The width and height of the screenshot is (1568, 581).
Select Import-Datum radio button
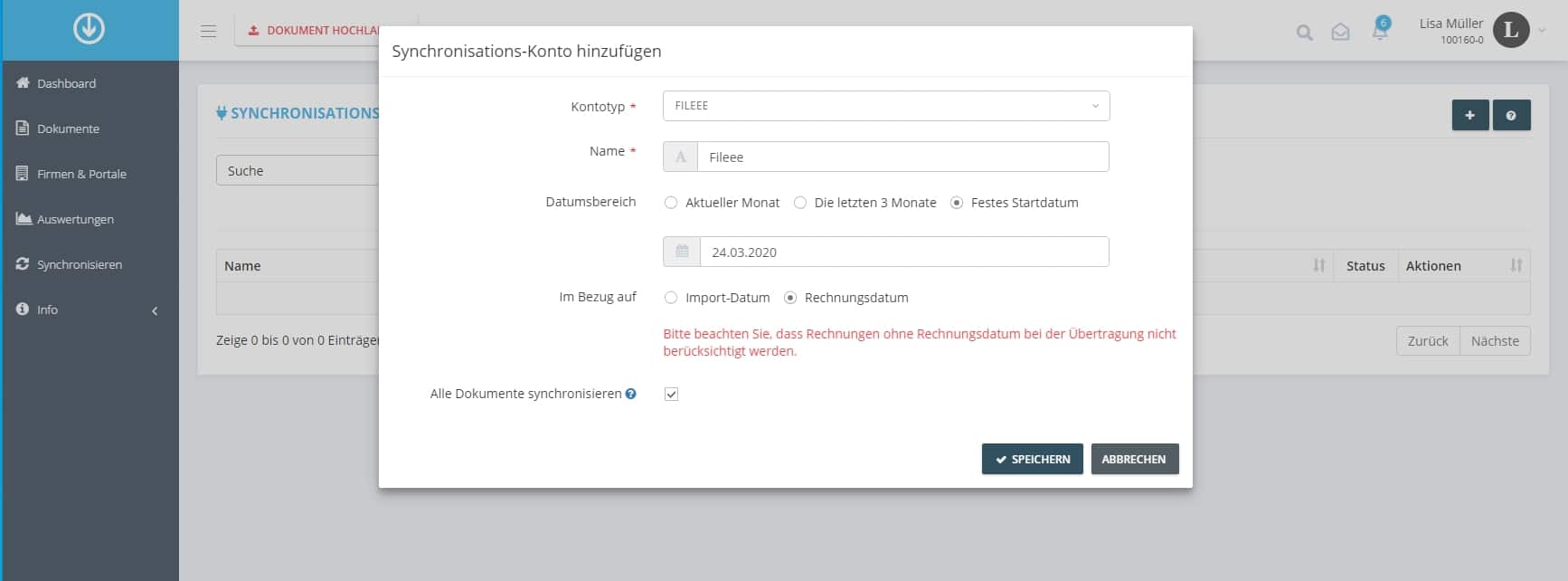(671, 298)
